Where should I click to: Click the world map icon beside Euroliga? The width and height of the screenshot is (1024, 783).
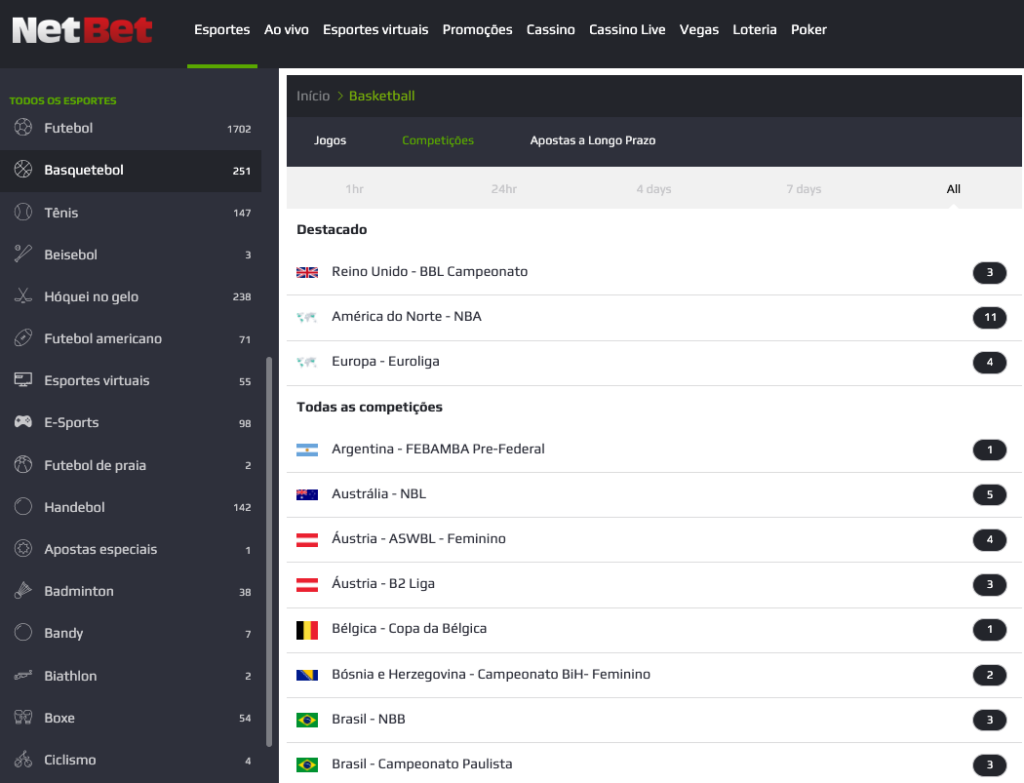[307, 362]
